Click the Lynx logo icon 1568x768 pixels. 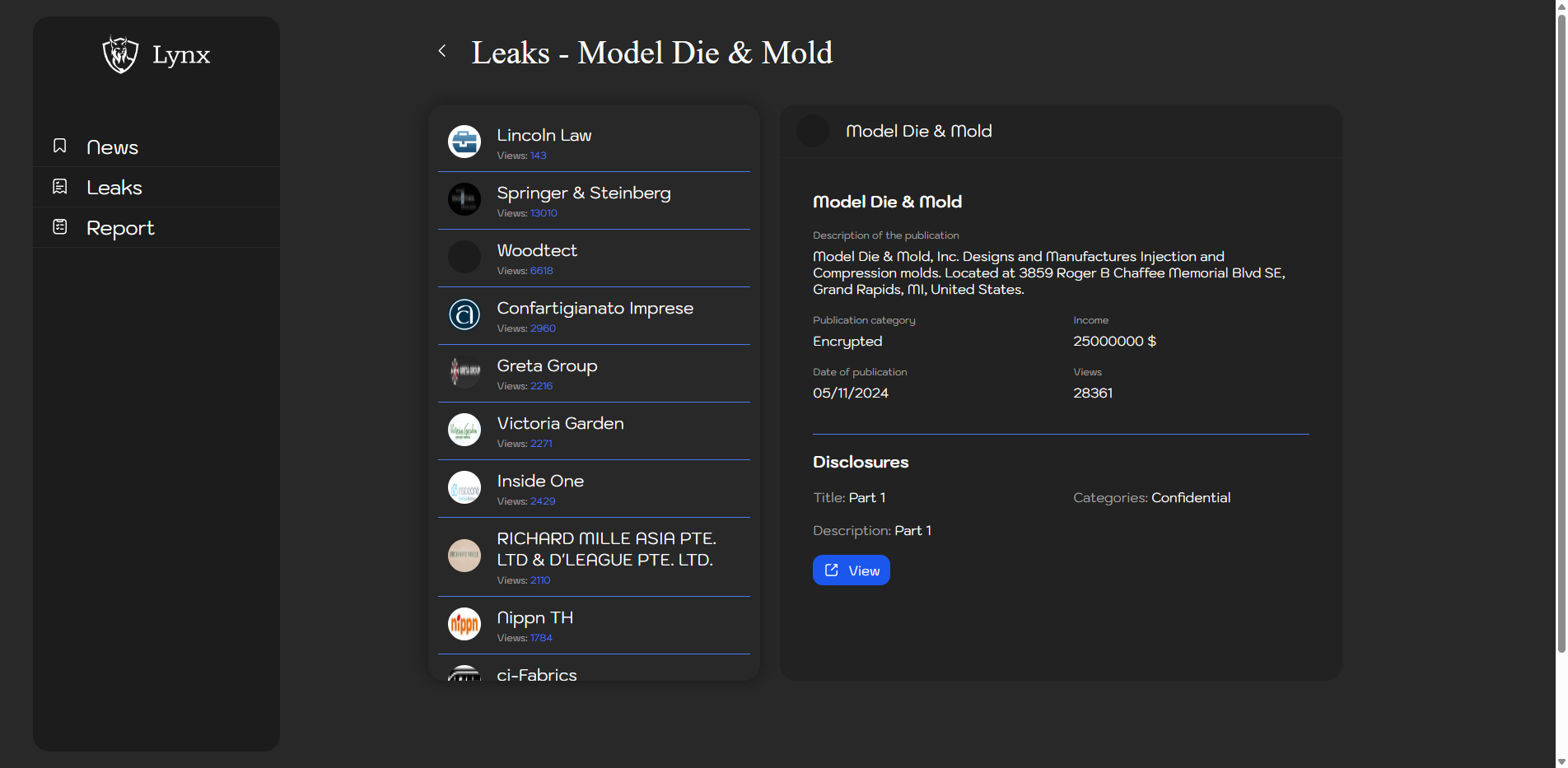(x=120, y=54)
